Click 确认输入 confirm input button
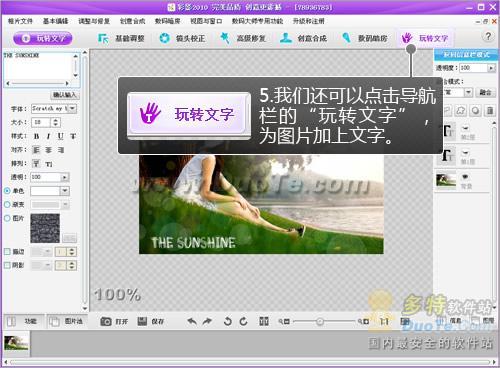The height and width of the screenshot is (368, 500). pyautogui.click(x=65, y=95)
